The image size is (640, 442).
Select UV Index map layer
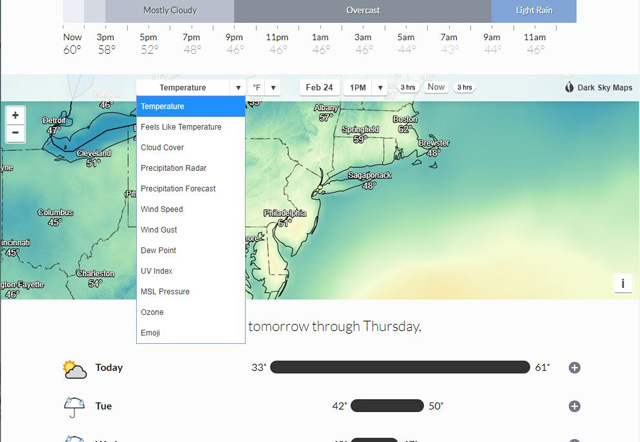point(191,271)
